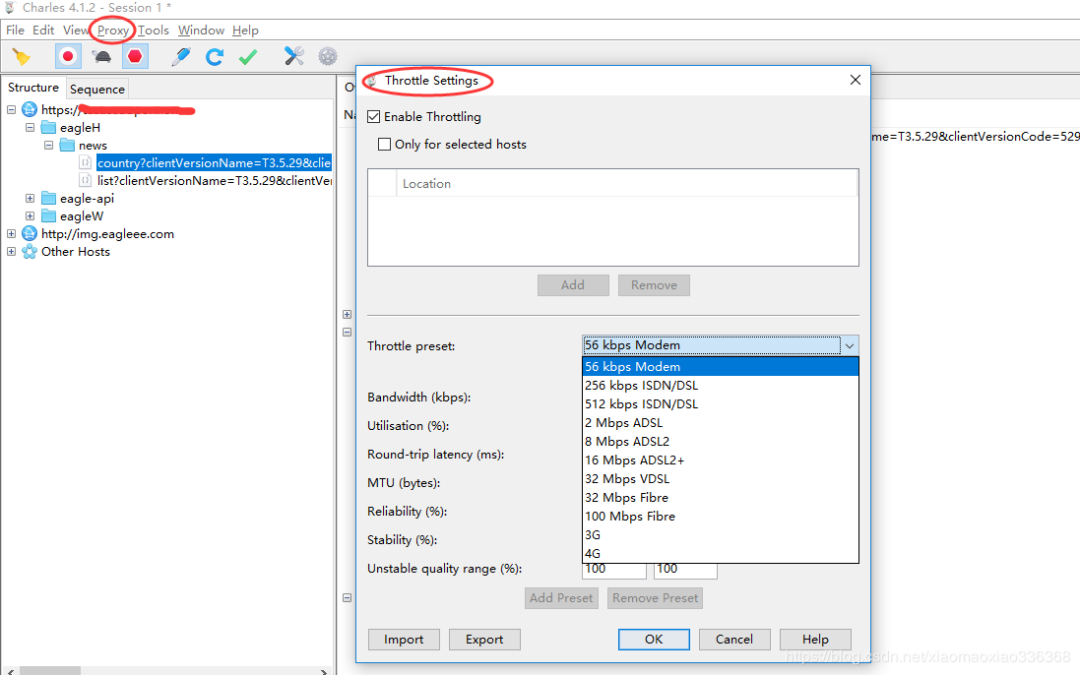Click the globe icon of img.eagleee.com host
The image size is (1080, 675).
tap(30, 233)
